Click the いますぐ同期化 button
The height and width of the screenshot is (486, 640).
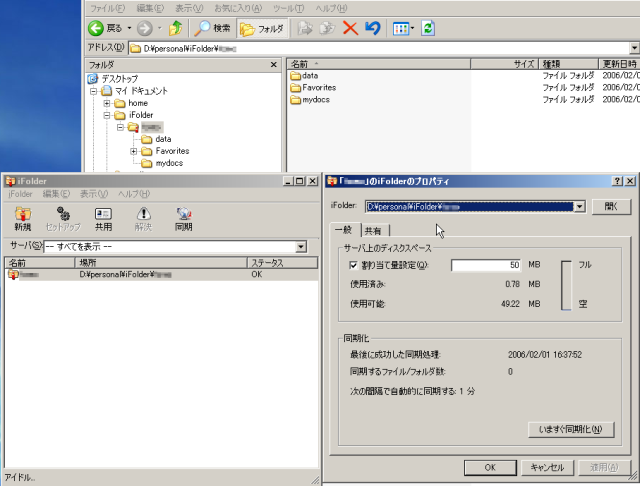click(x=569, y=429)
